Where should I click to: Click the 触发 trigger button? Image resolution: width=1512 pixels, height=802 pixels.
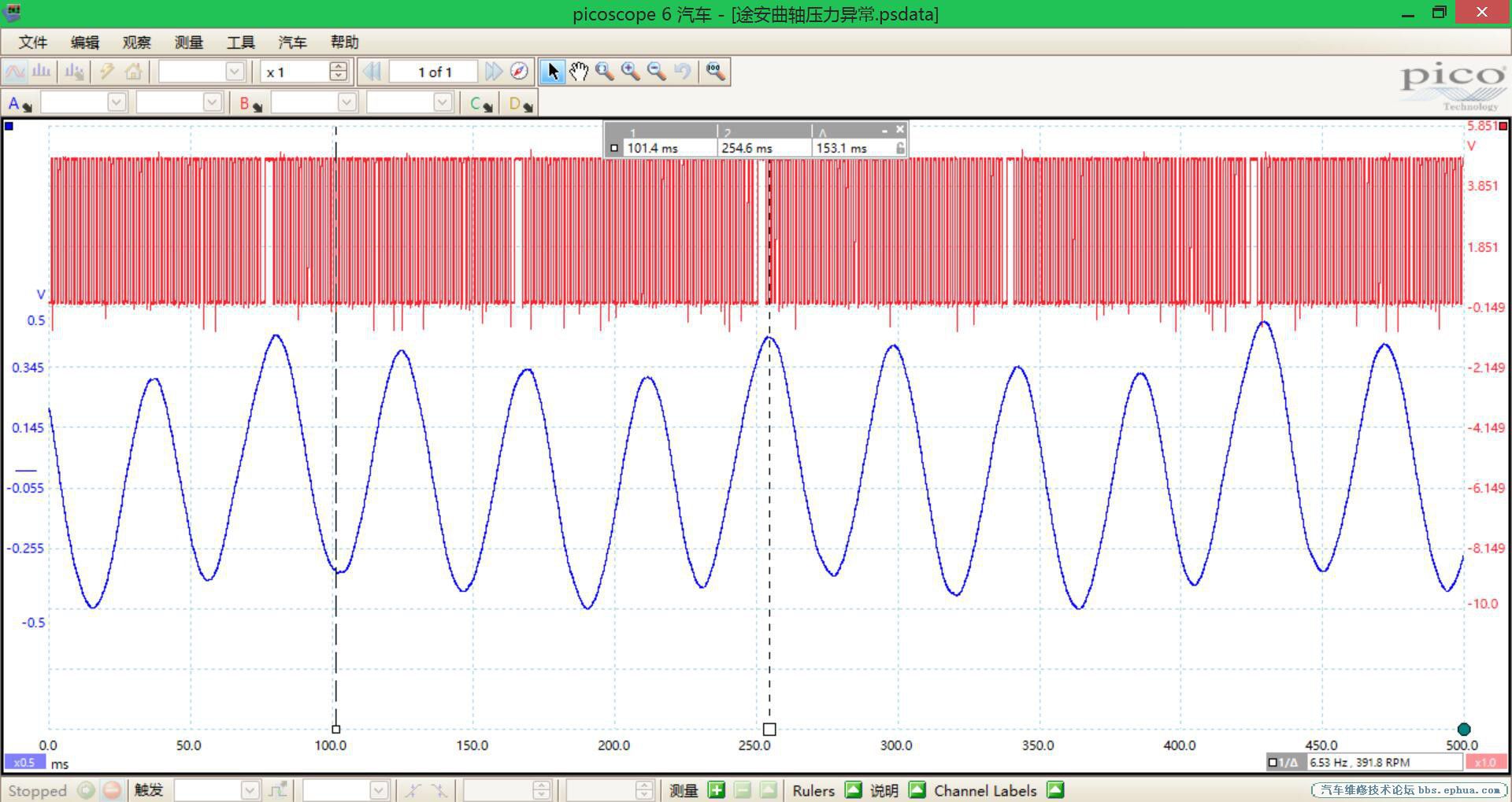coord(149,790)
